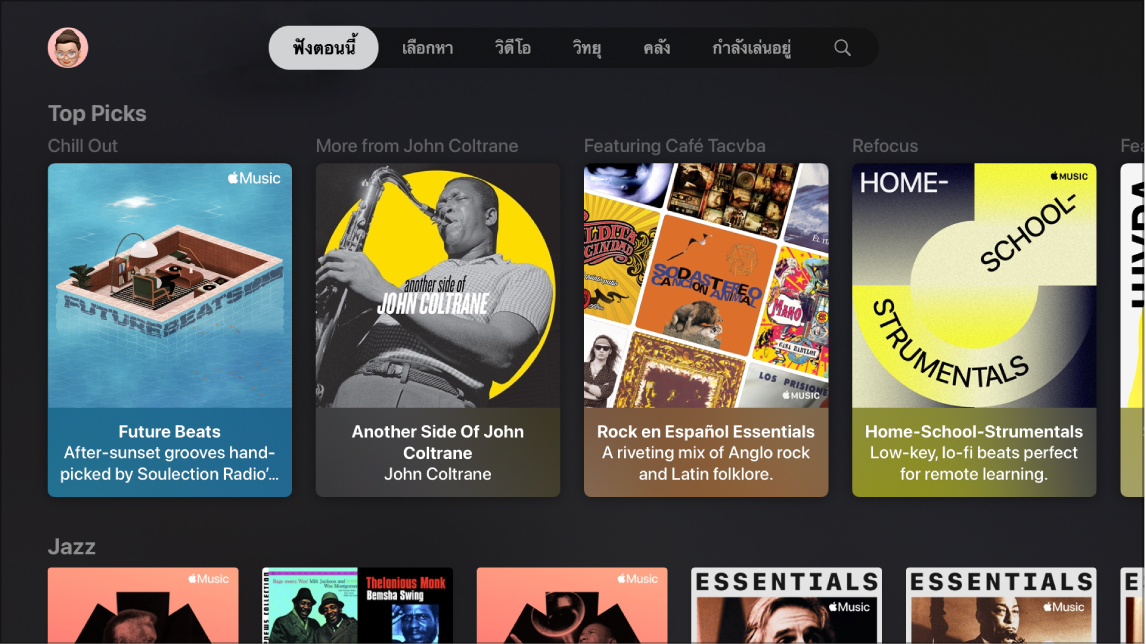Click the John Coltrane artist name under the title

click(438, 474)
